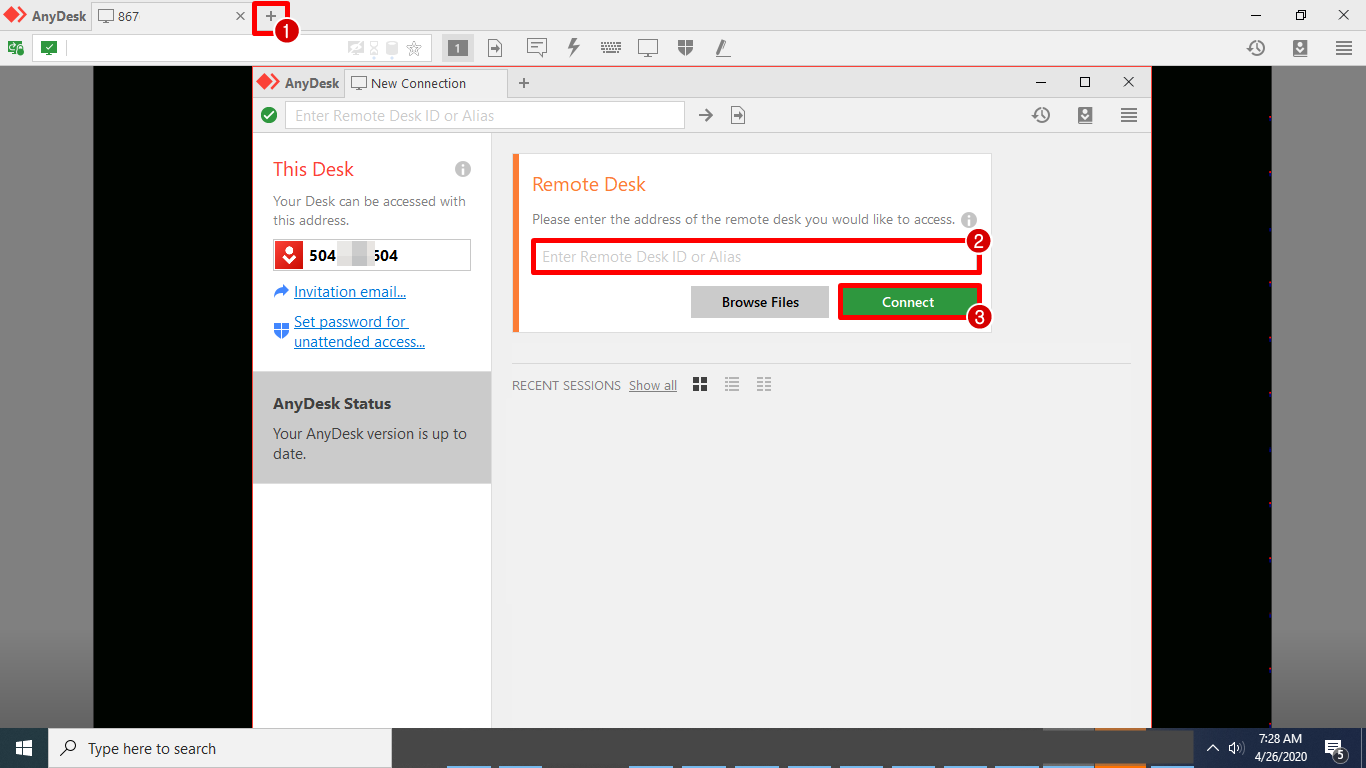Open session history in outer window toolbar
Viewport: 1366px width, 768px height.
1256,48
